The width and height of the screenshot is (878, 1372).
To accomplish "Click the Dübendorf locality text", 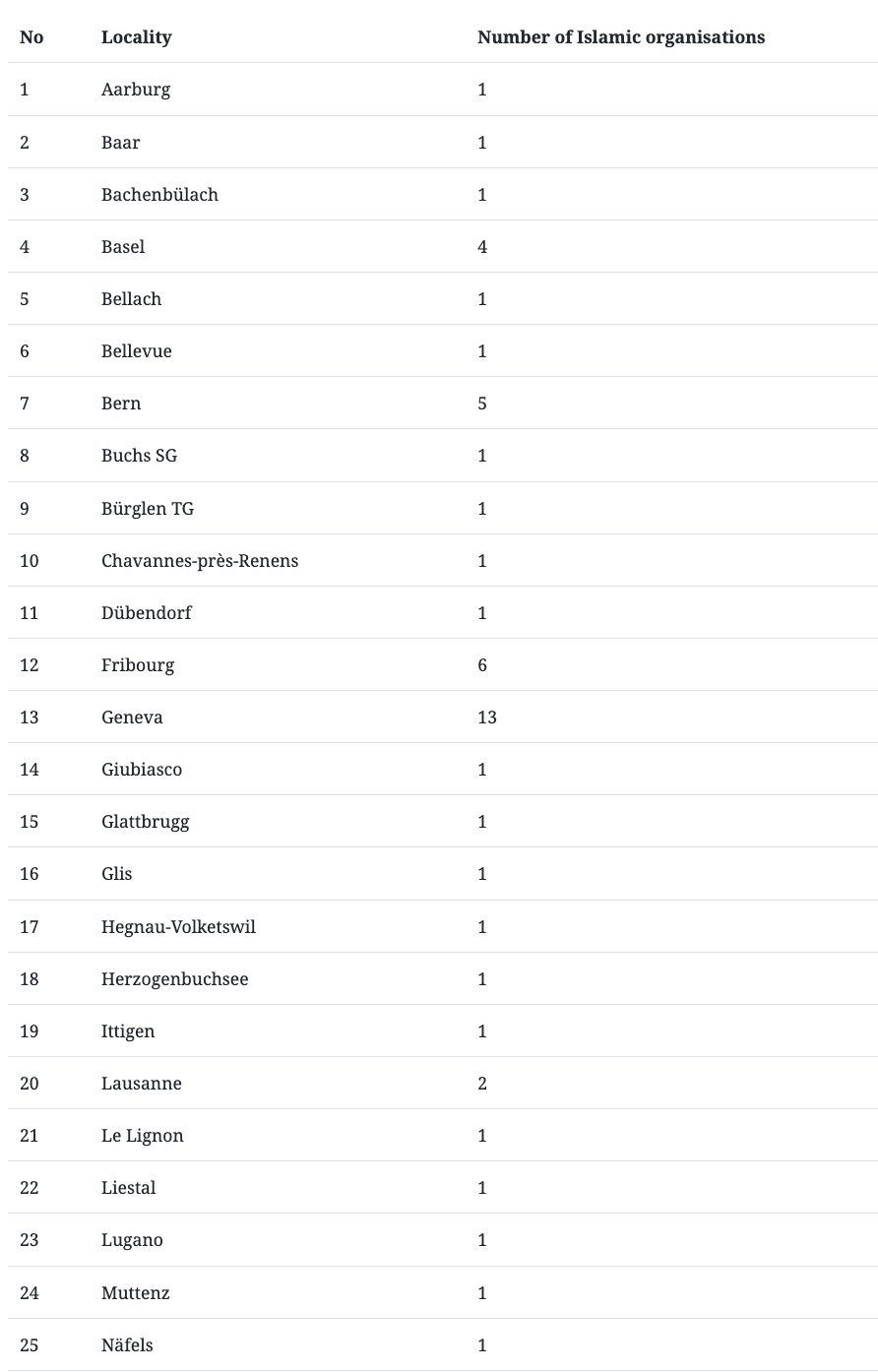I will pos(147,613).
